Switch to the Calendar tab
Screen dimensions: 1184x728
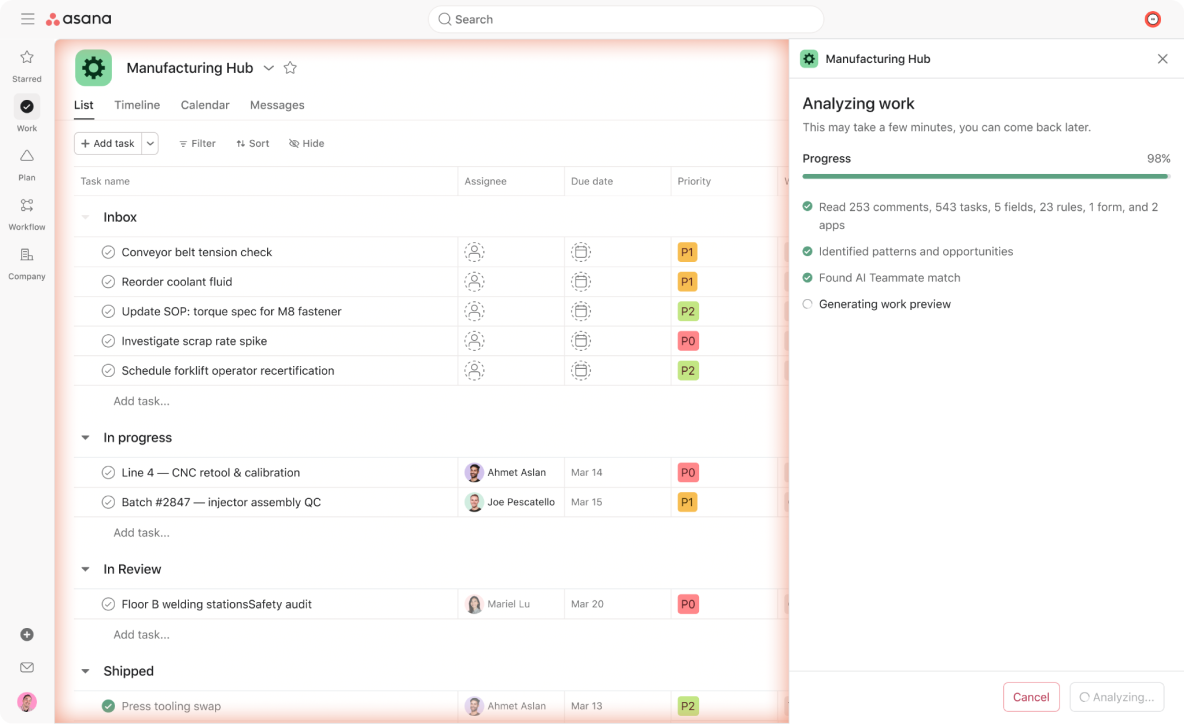[x=205, y=105]
